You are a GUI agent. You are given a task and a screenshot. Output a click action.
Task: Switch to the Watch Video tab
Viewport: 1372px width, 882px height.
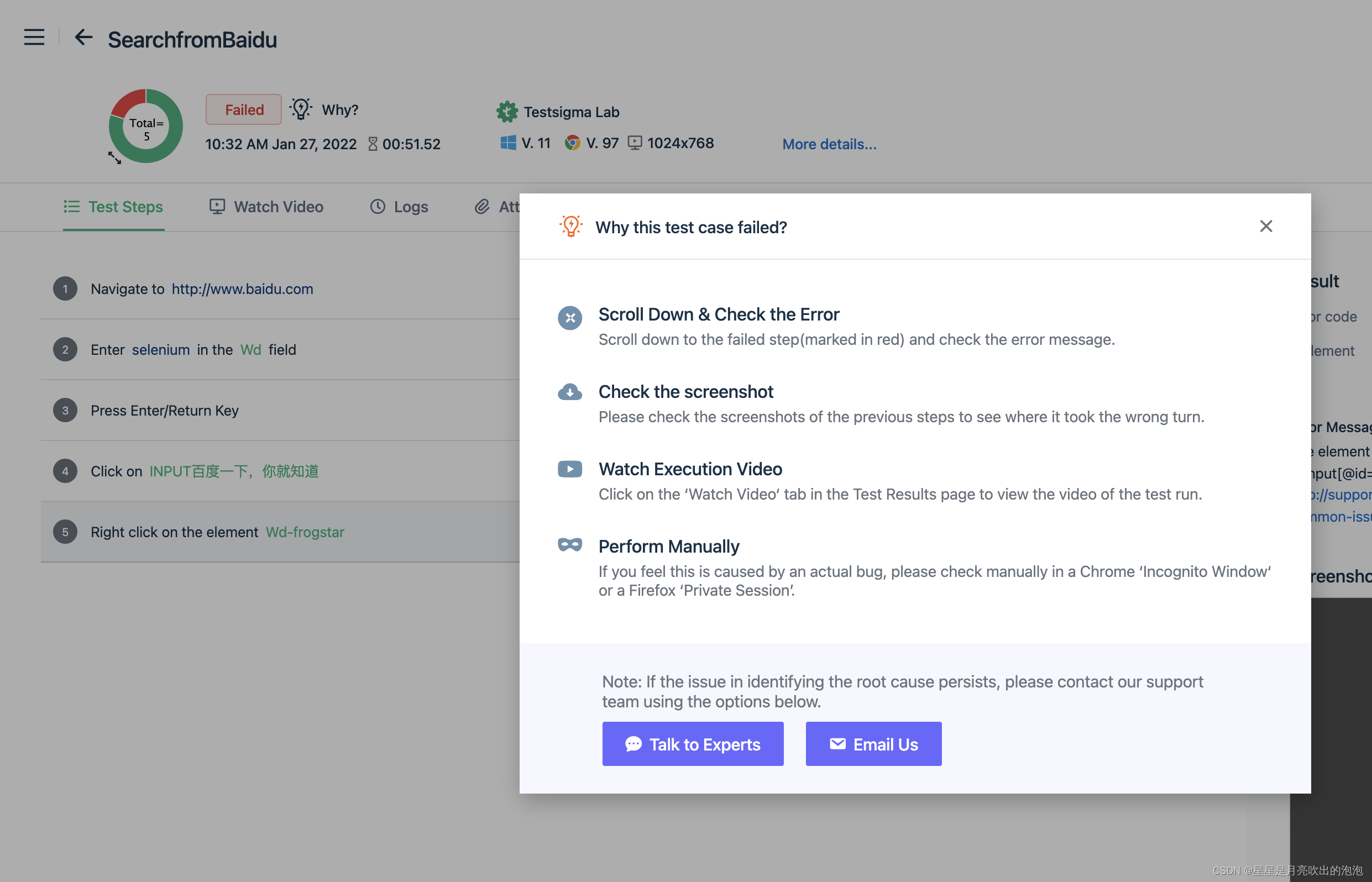click(266, 207)
